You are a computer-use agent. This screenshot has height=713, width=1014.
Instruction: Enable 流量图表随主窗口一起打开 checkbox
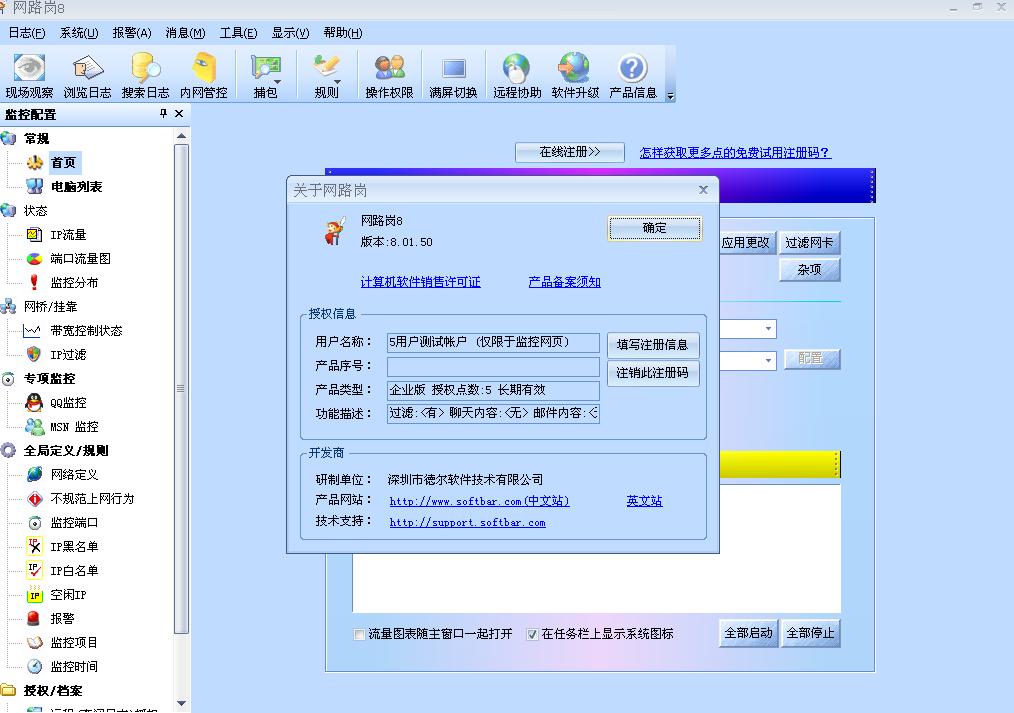pyautogui.click(x=359, y=634)
